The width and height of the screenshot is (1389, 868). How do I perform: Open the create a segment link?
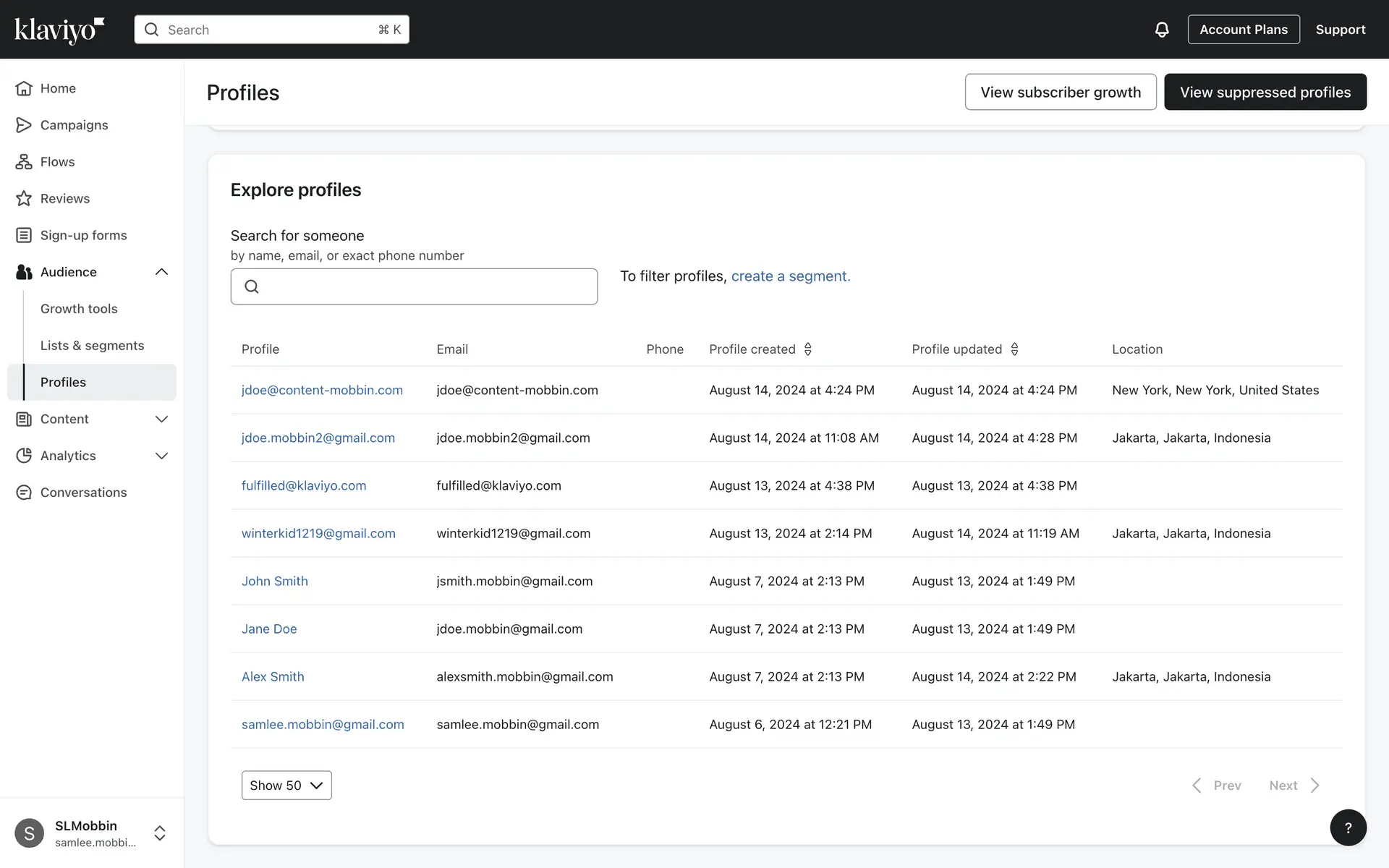tap(790, 276)
